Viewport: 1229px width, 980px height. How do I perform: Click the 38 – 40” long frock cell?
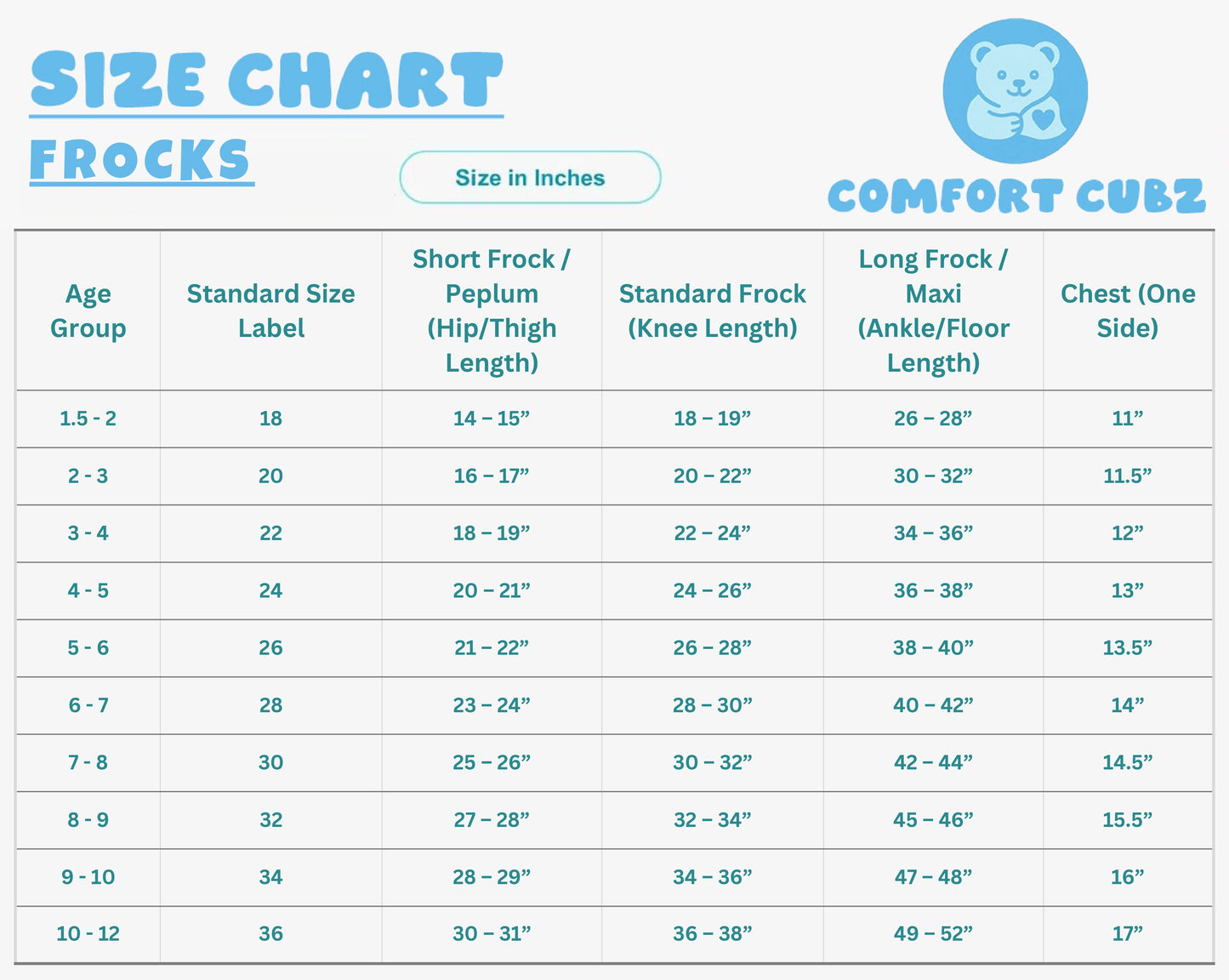point(933,648)
